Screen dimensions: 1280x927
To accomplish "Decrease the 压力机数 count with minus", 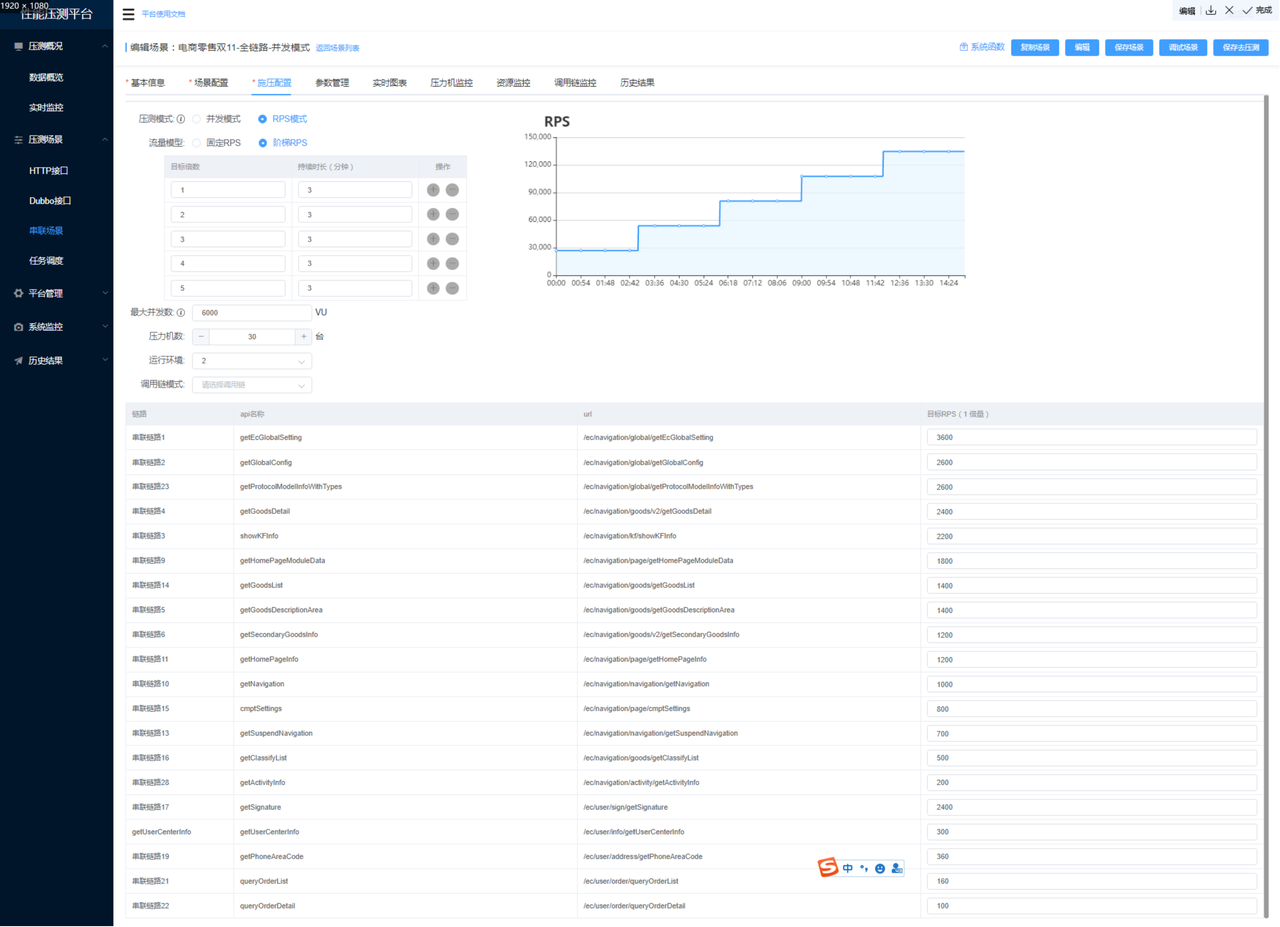I will pos(201,337).
